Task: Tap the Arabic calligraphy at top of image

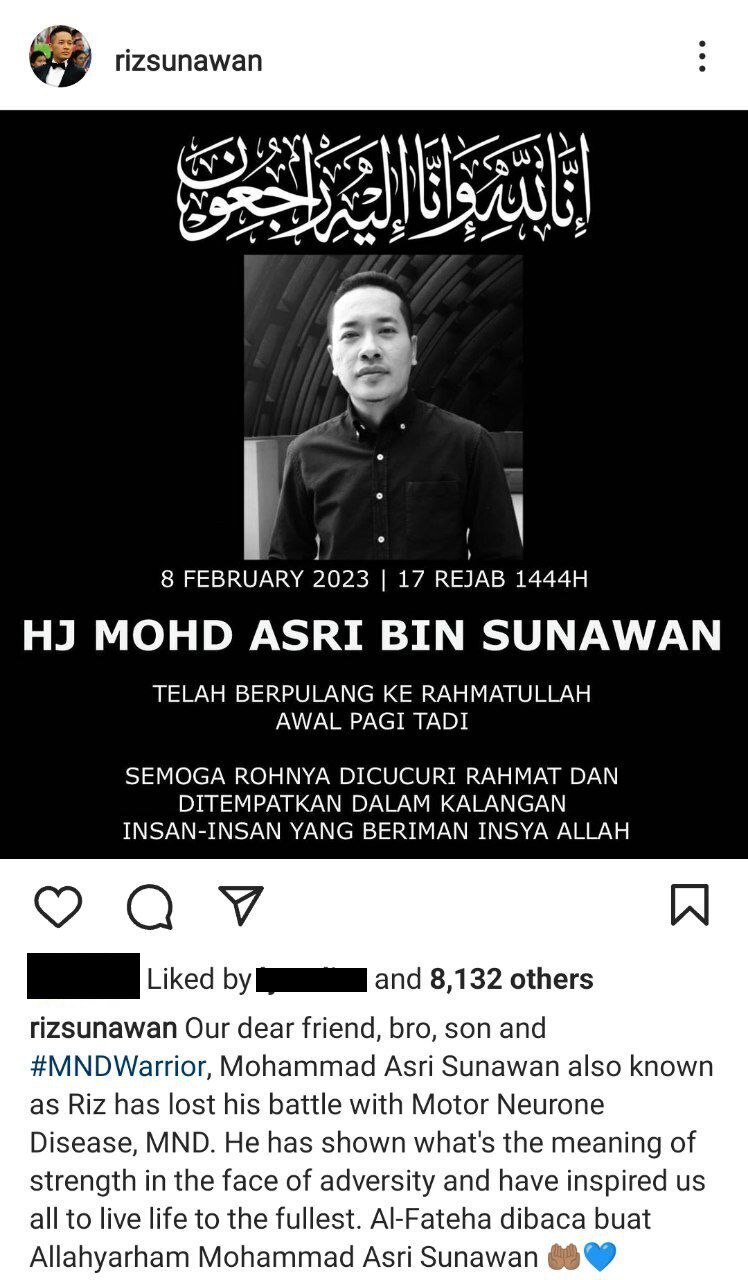Action: click(x=384, y=182)
